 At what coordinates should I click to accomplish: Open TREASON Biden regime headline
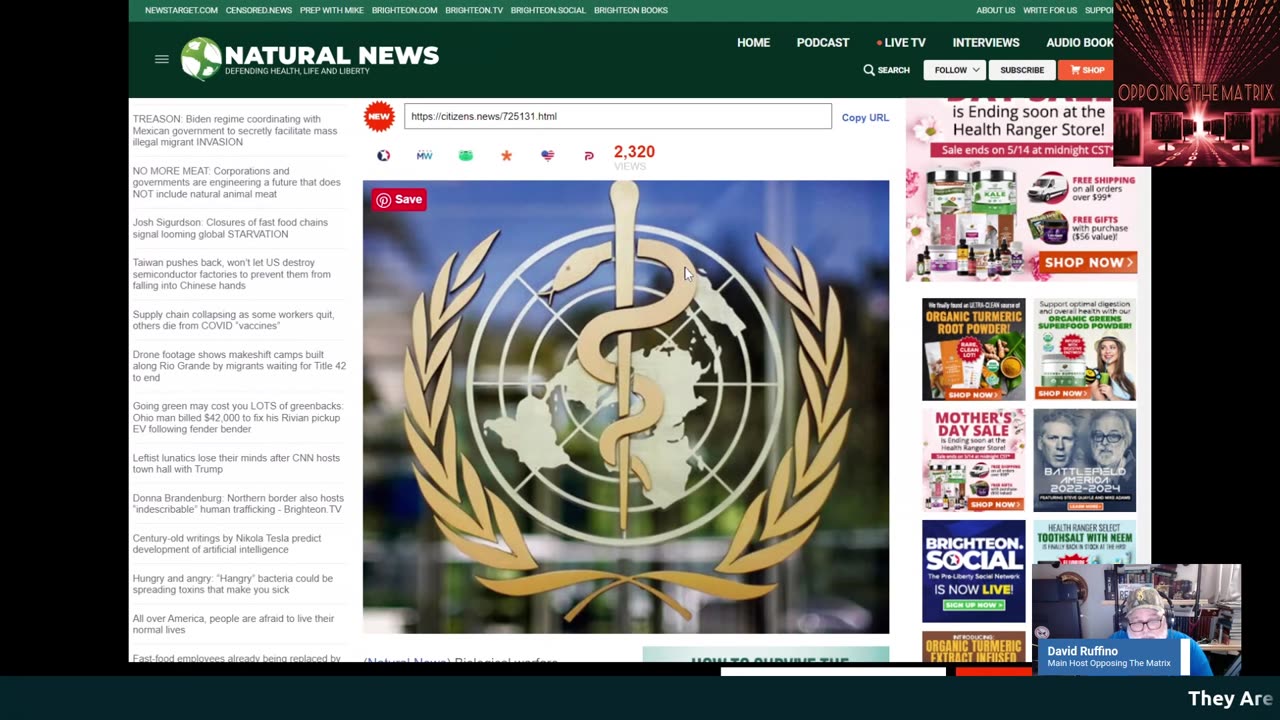235,131
